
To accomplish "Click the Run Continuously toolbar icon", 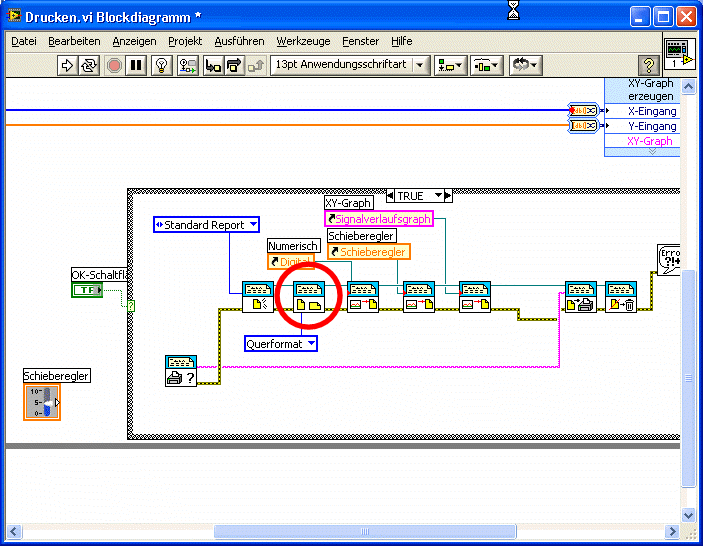I will click(x=89, y=65).
